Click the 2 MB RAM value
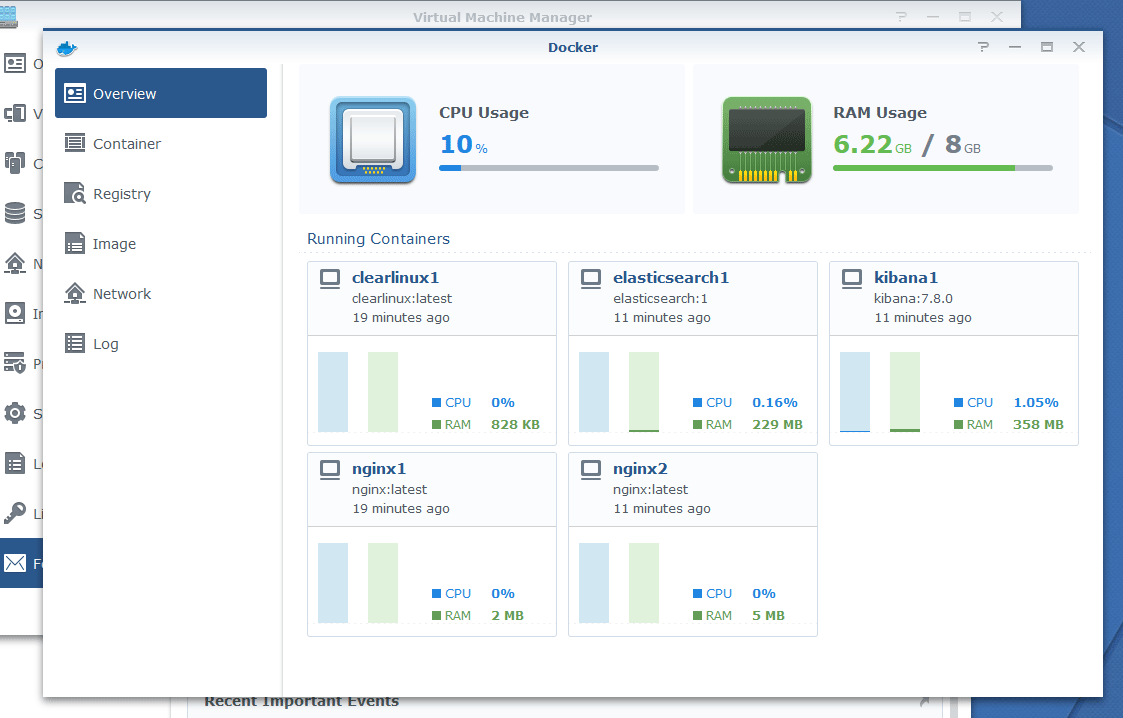Image resolution: width=1123 pixels, height=718 pixels. pos(507,616)
